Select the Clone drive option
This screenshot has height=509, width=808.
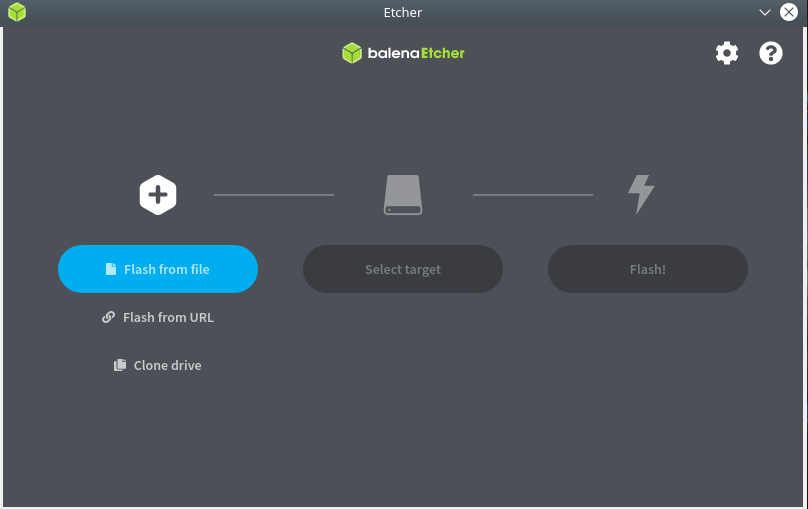point(158,365)
